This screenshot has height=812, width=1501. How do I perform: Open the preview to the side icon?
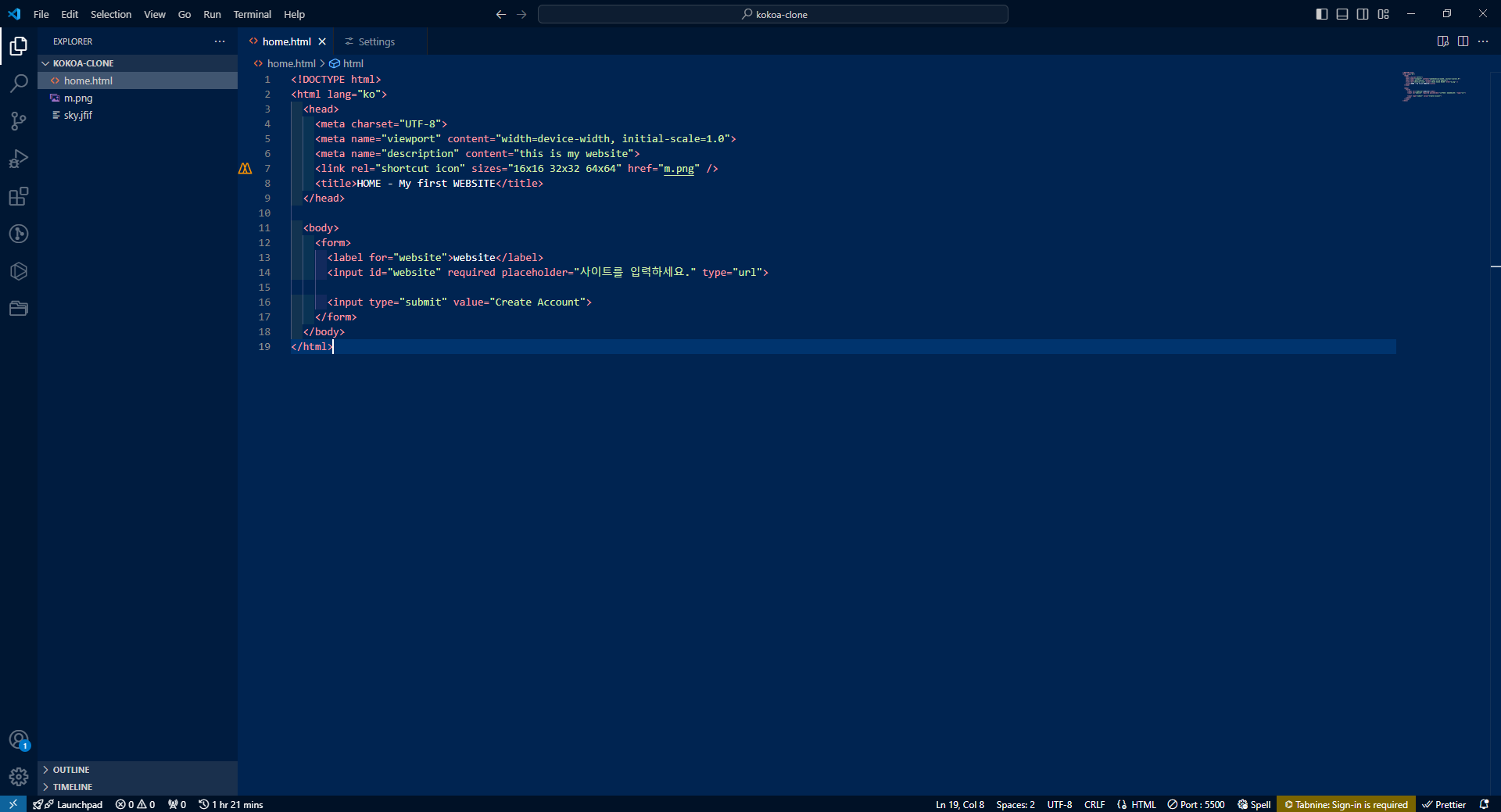pyautogui.click(x=1442, y=41)
